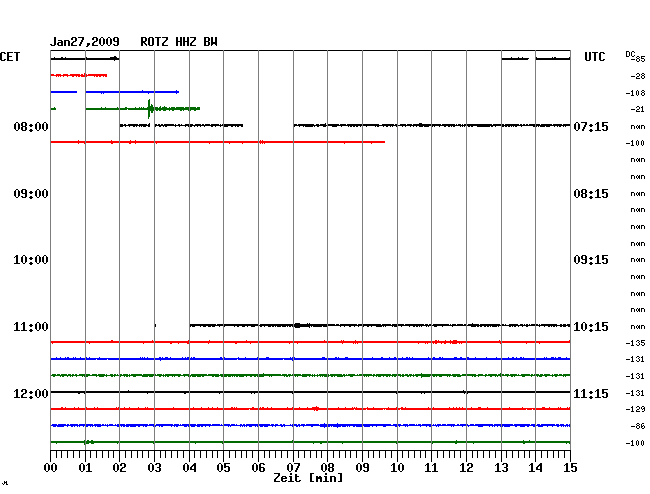The height and width of the screenshot is (494, 650).
Task: Click minute tick label 13
Action: (501, 467)
